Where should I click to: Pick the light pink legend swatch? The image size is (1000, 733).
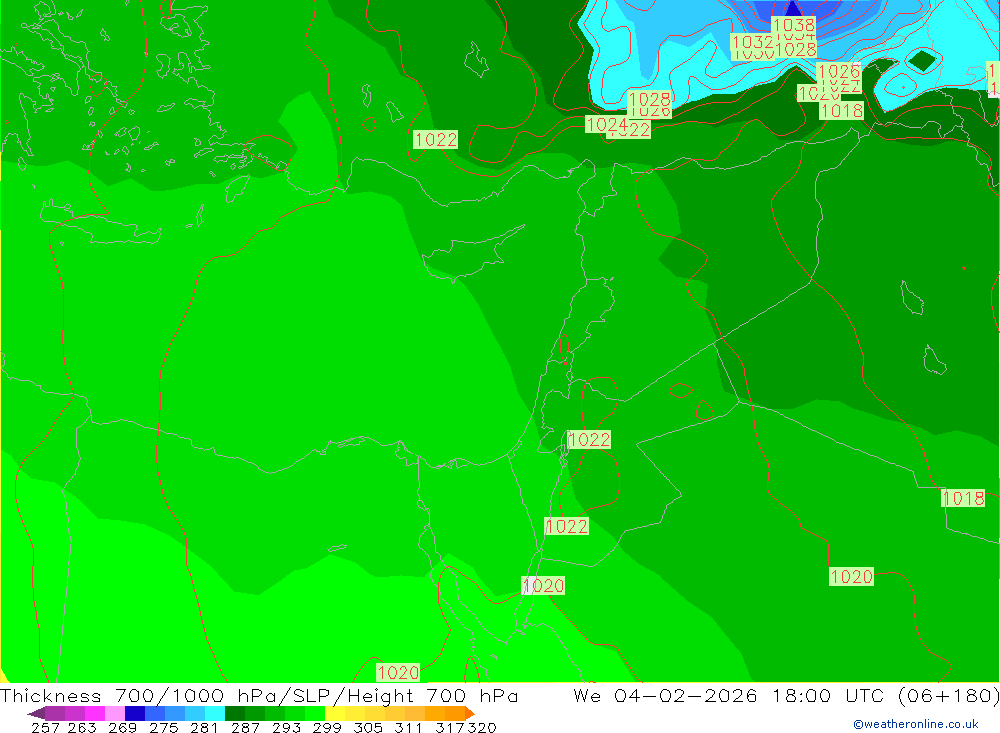click(x=115, y=713)
